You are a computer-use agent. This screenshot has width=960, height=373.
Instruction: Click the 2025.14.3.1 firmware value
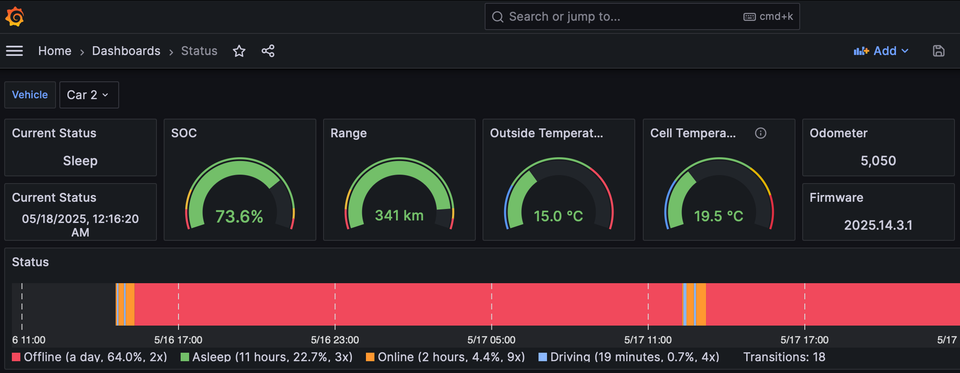pos(878,225)
